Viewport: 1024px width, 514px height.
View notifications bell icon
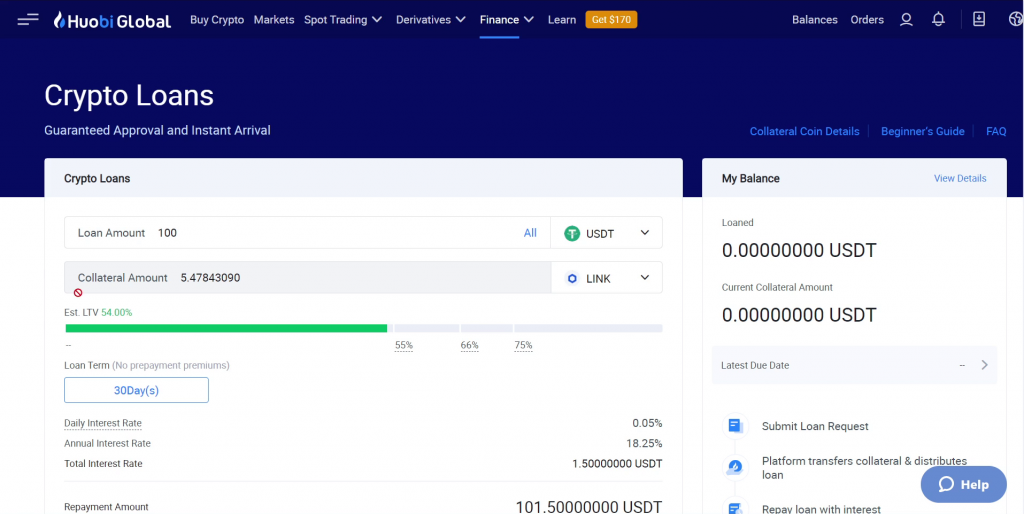(x=938, y=20)
